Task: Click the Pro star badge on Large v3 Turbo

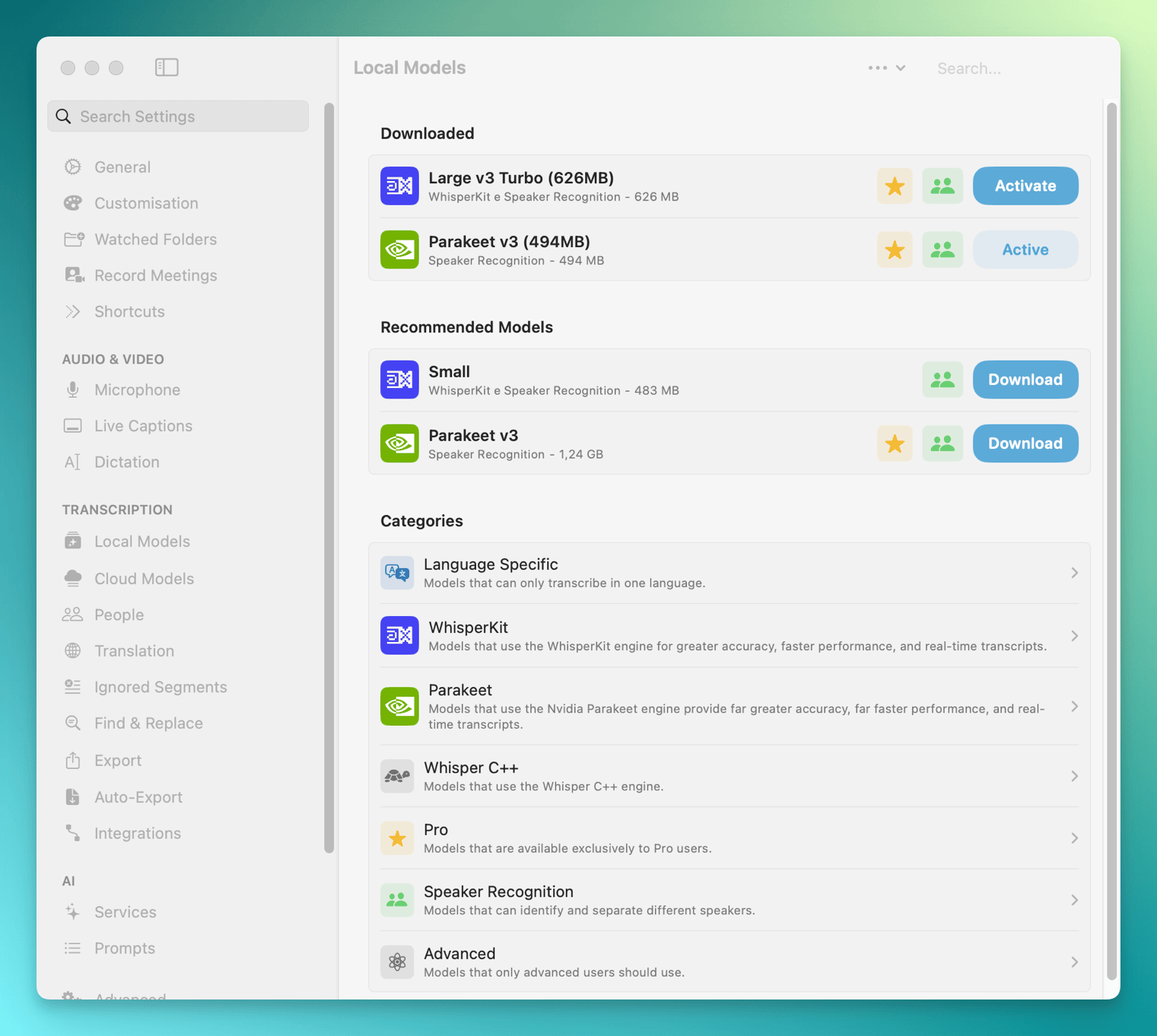Action: click(895, 186)
